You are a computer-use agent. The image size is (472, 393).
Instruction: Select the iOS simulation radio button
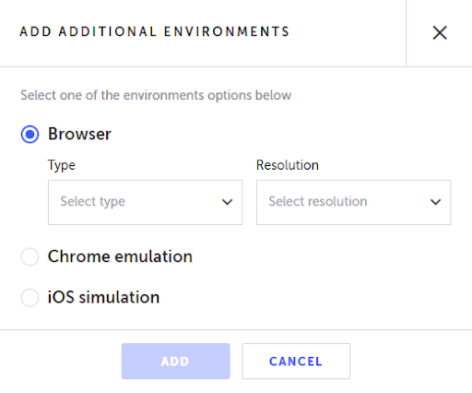tap(30, 297)
